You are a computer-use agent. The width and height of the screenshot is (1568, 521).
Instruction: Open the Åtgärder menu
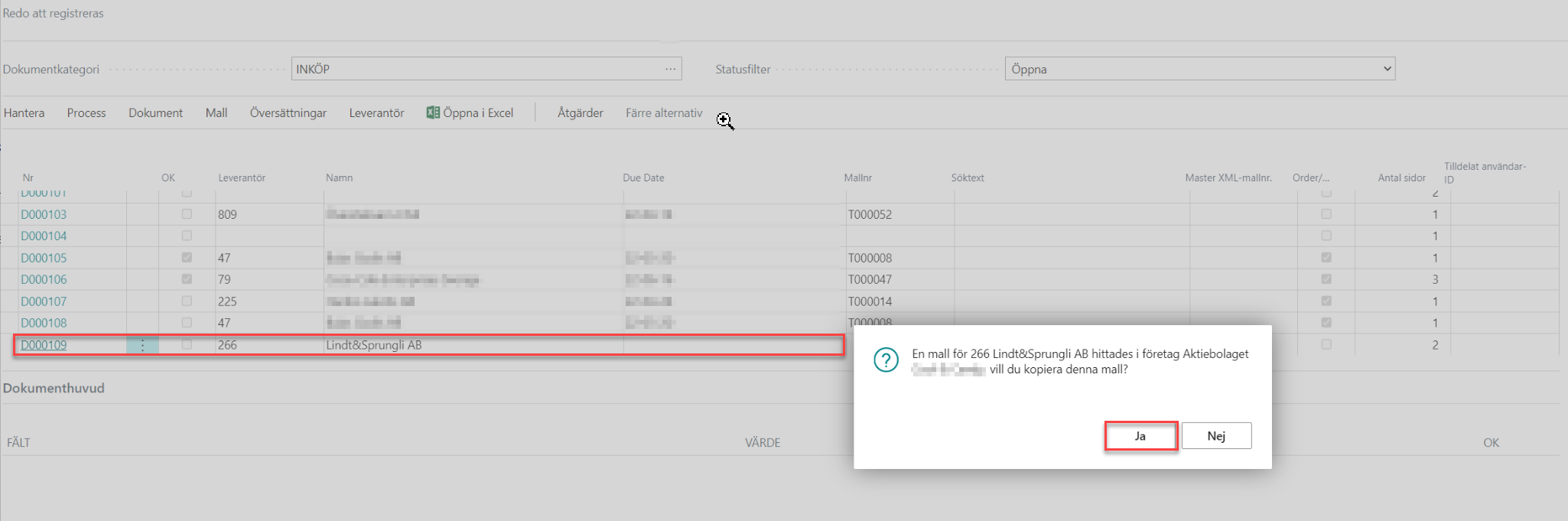(x=580, y=113)
